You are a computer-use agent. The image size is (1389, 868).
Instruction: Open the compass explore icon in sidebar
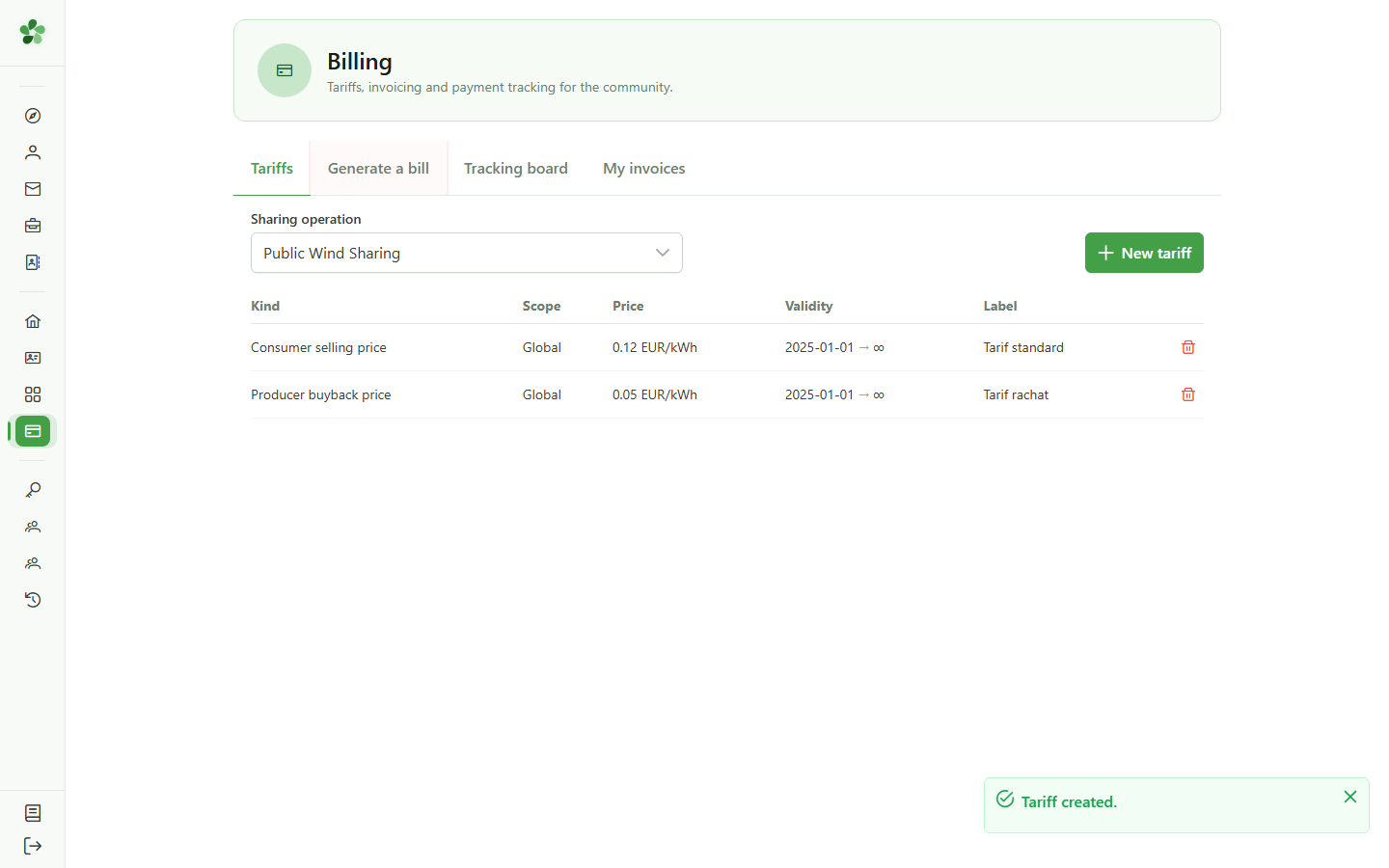pyautogui.click(x=33, y=116)
